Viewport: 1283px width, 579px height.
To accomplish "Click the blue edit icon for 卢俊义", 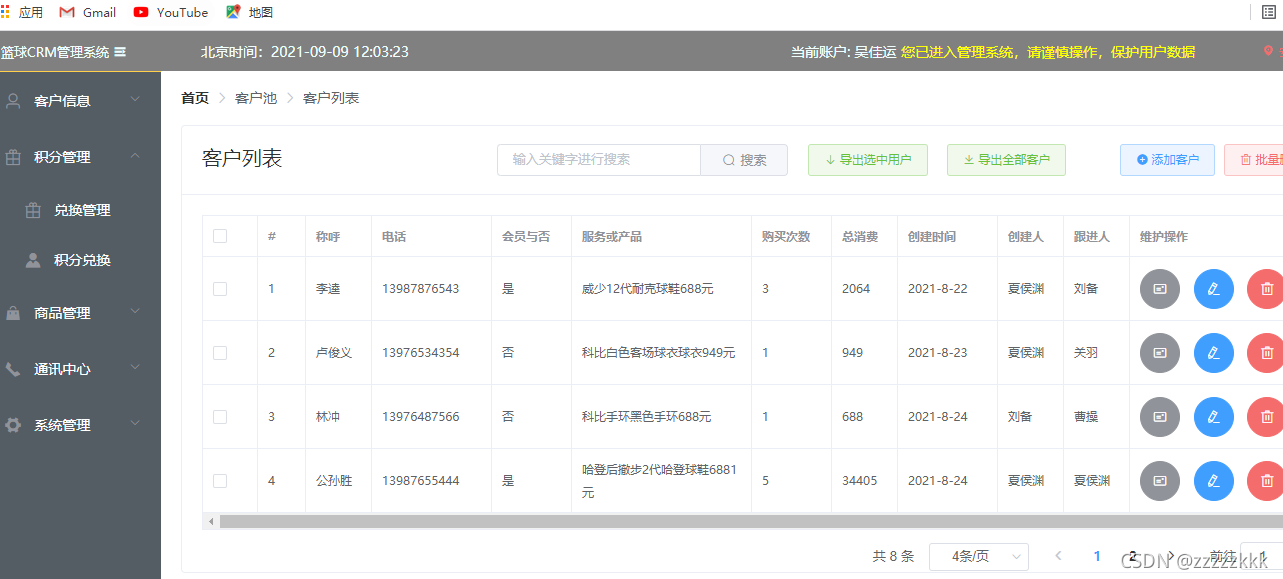I will click(1214, 353).
